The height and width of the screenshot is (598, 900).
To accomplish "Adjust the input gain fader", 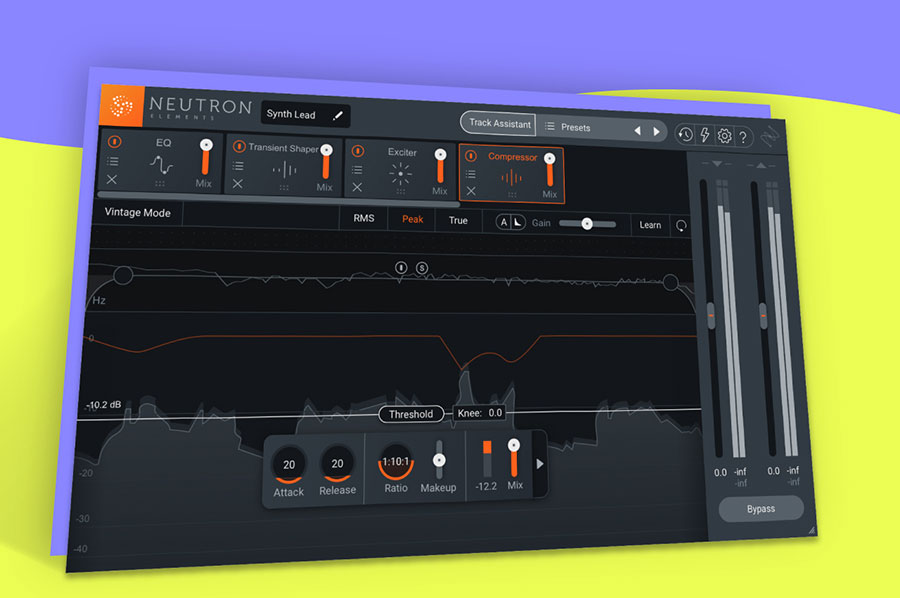I will [711, 316].
